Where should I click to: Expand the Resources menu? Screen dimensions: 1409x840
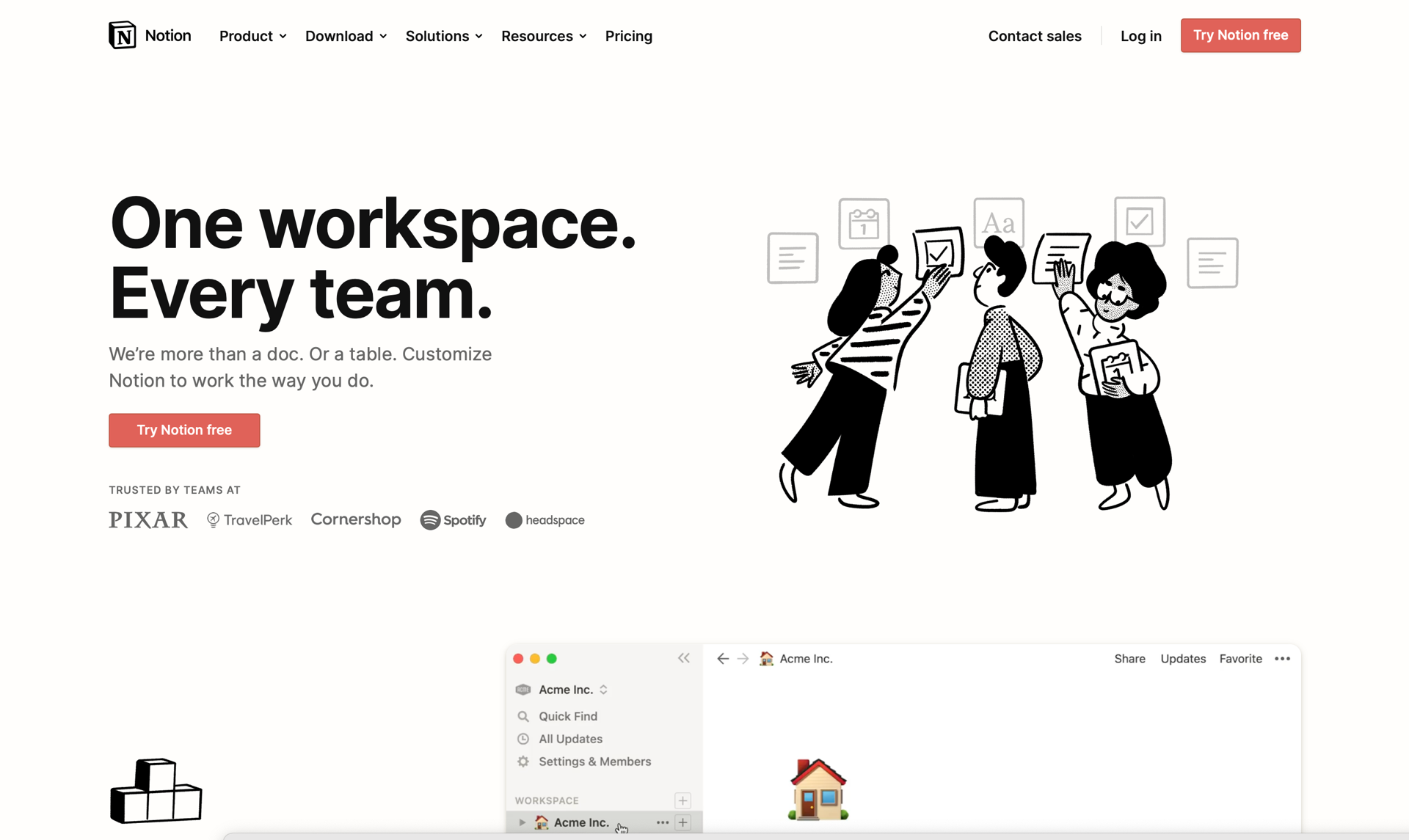(x=544, y=36)
